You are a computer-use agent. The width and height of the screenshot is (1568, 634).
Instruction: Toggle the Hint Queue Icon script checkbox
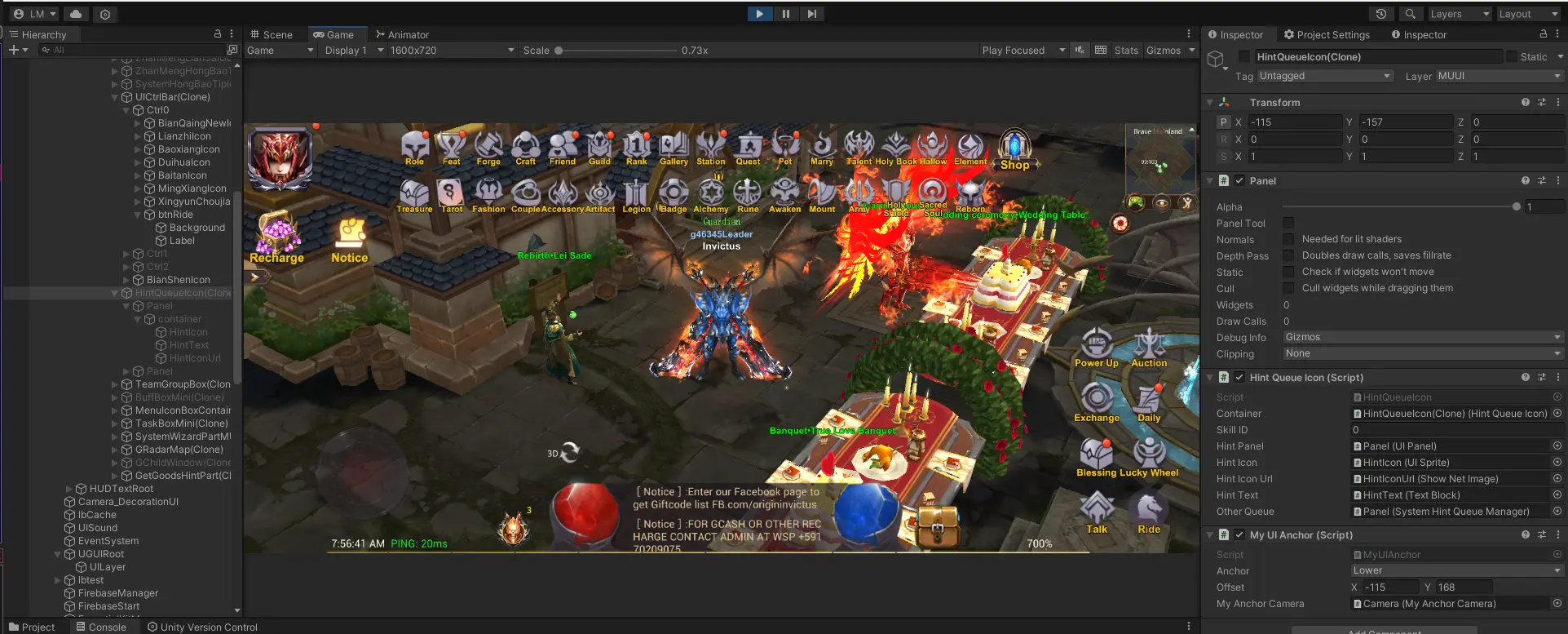point(1239,378)
